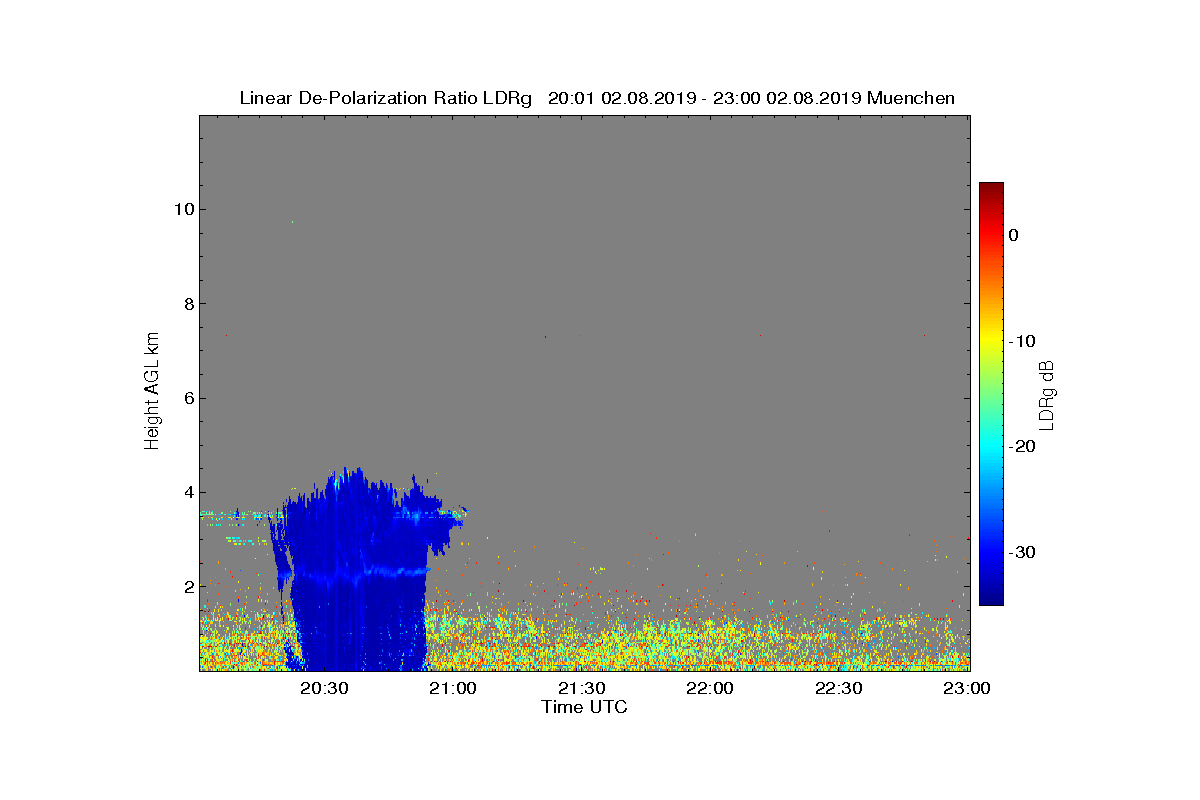
Task: Click the height tick label 8
Action: pos(187,304)
